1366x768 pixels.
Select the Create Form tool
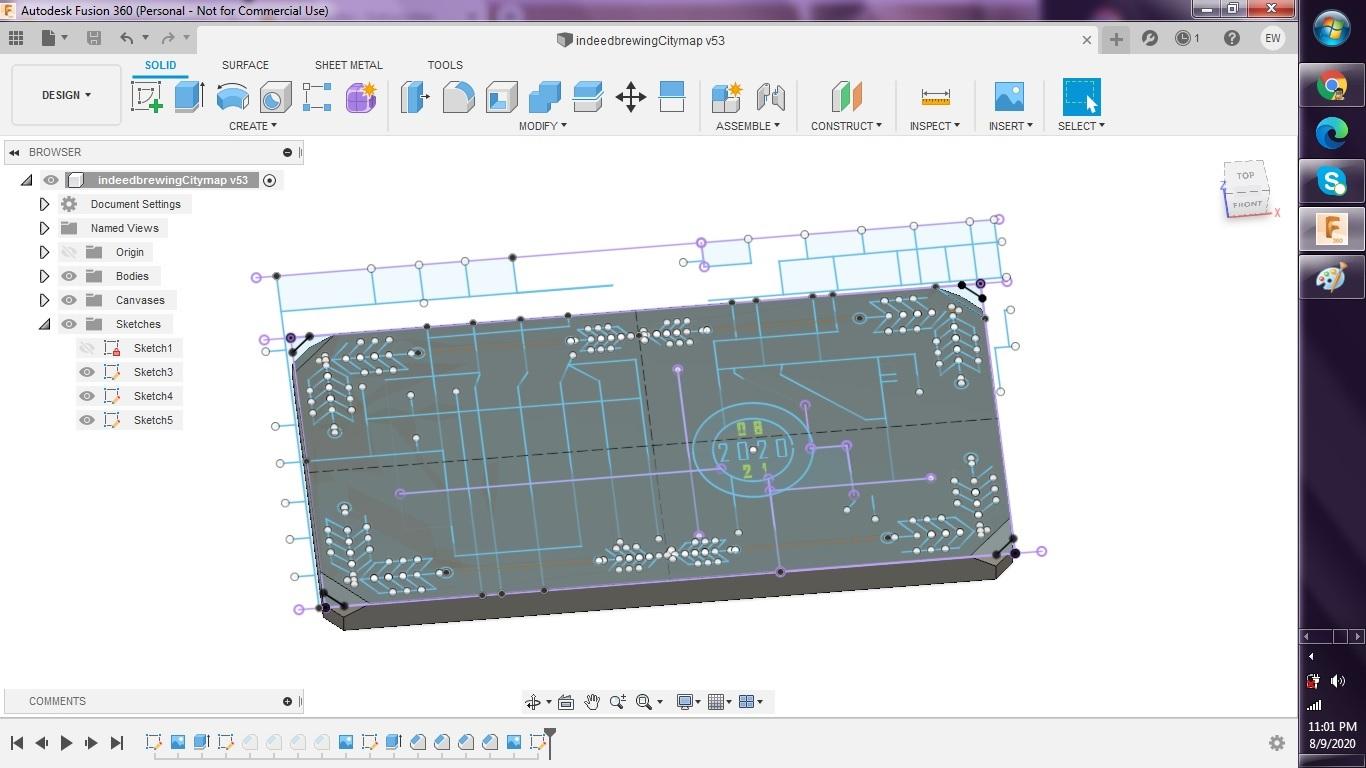point(361,97)
